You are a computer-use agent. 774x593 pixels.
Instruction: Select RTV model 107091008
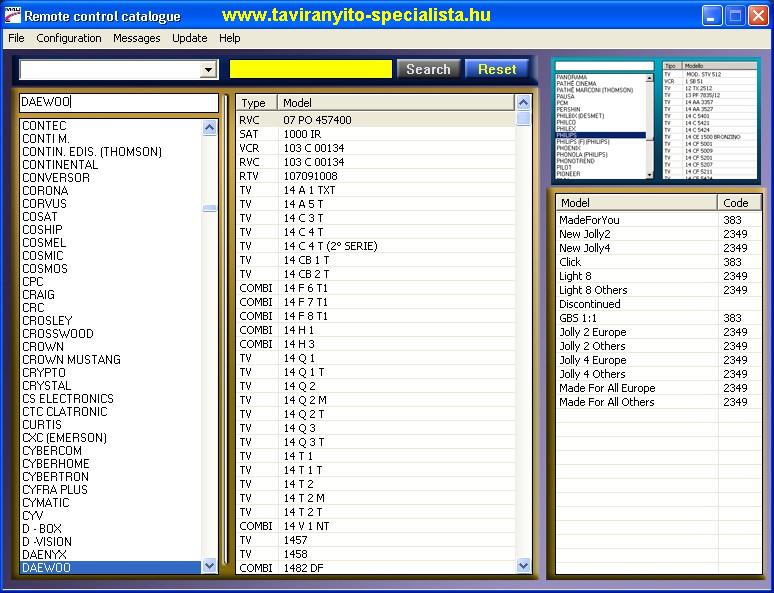(376, 176)
